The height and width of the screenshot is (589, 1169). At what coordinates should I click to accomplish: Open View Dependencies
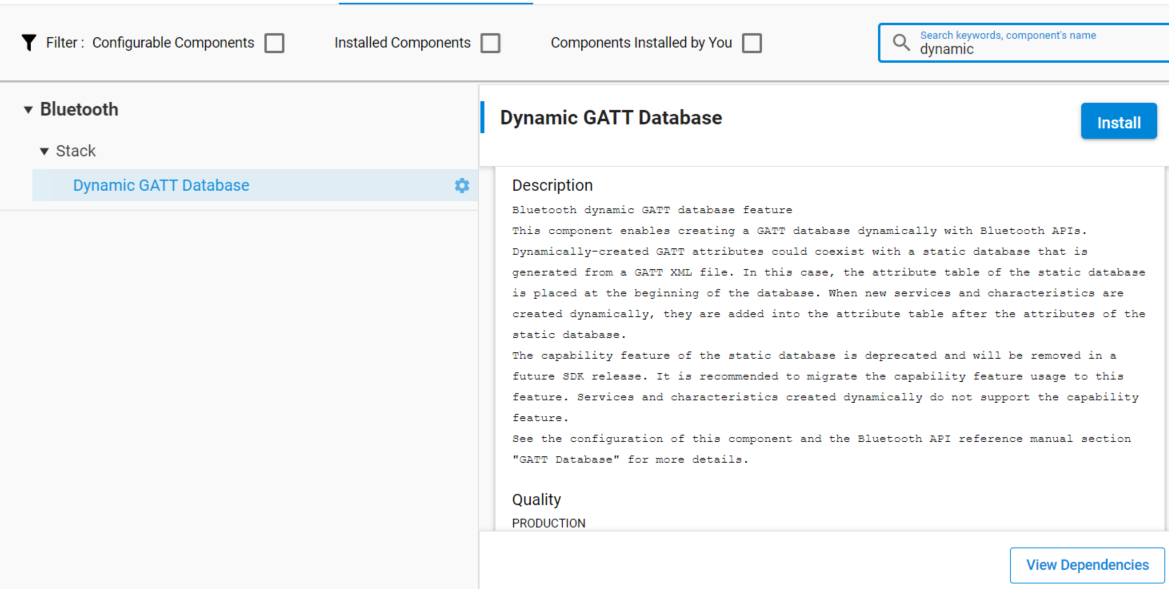(1086, 565)
